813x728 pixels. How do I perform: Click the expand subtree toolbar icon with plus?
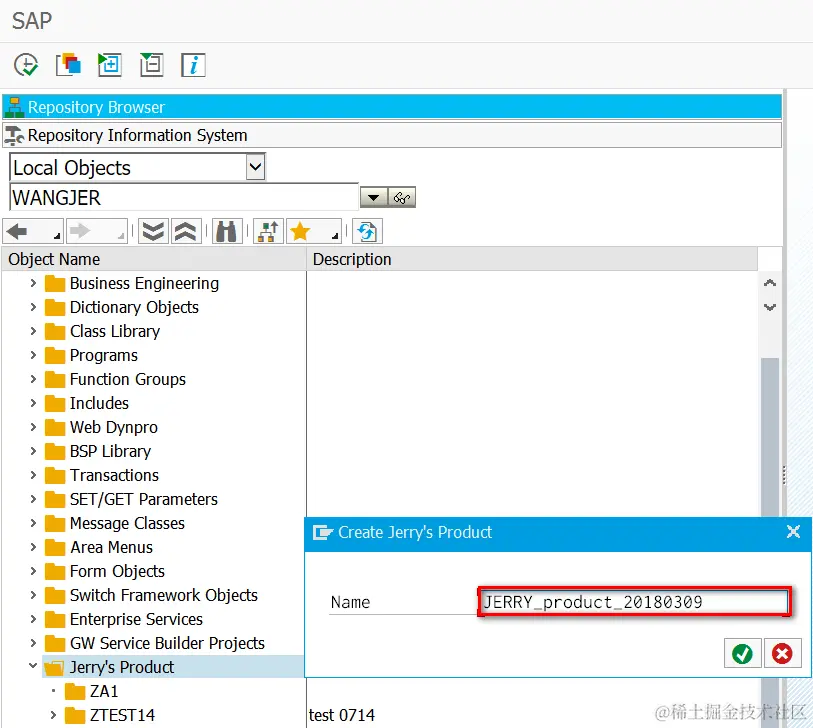click(109, 65)
